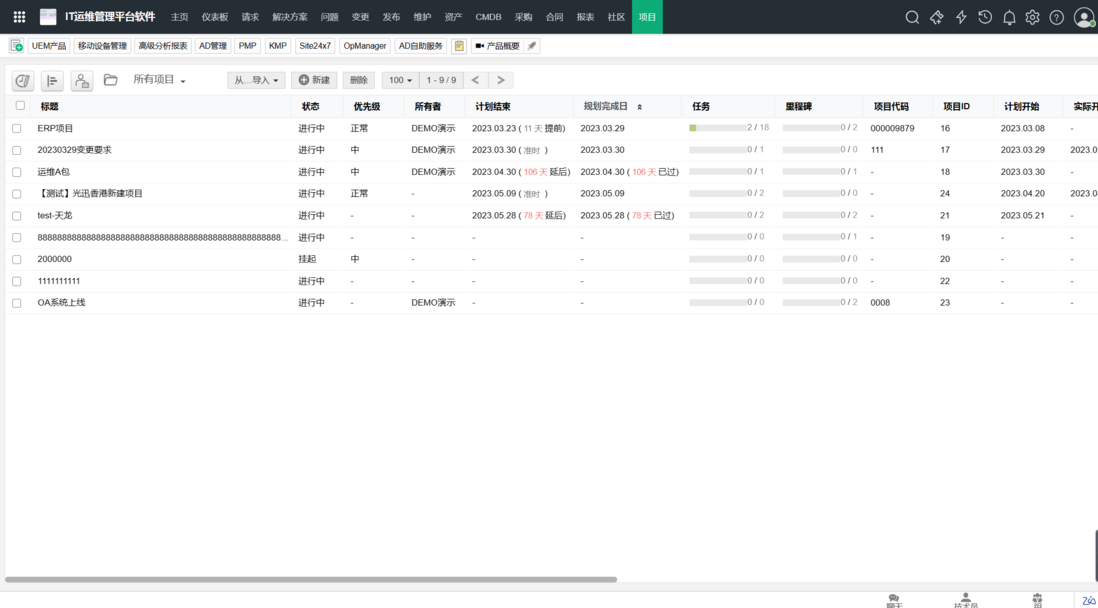Screen dimensions: 1098x608
Task: Check the test-天龙 row checkbox
Action: [17, 216]
